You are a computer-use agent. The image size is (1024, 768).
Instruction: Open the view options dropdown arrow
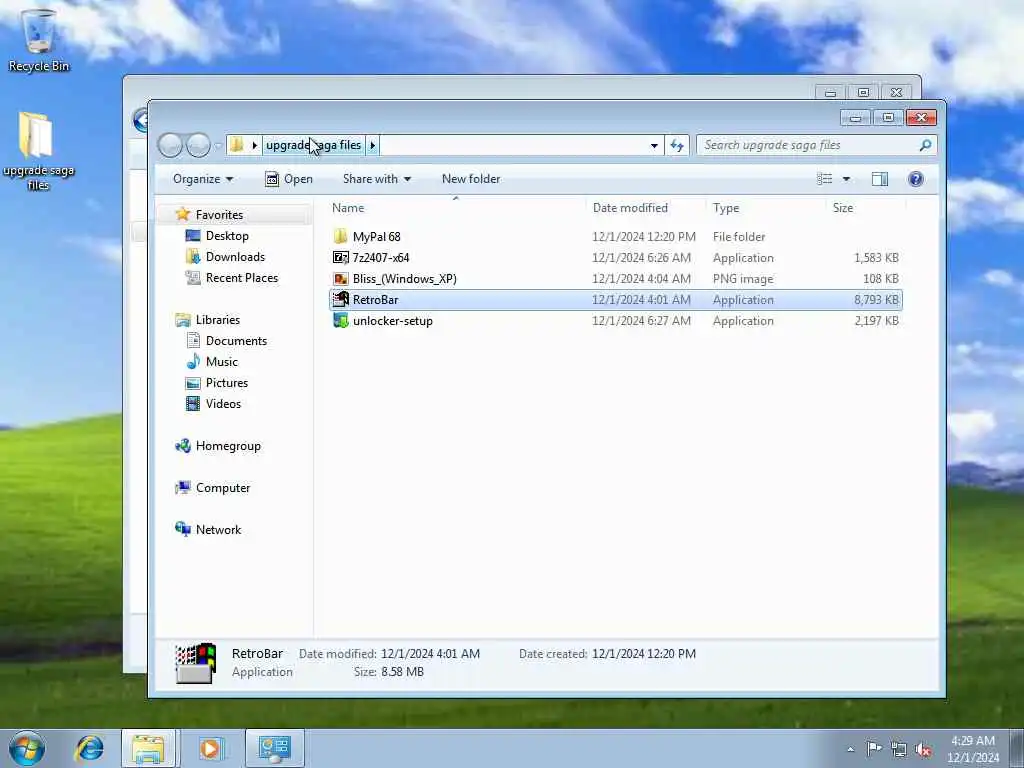click(846, 179)
